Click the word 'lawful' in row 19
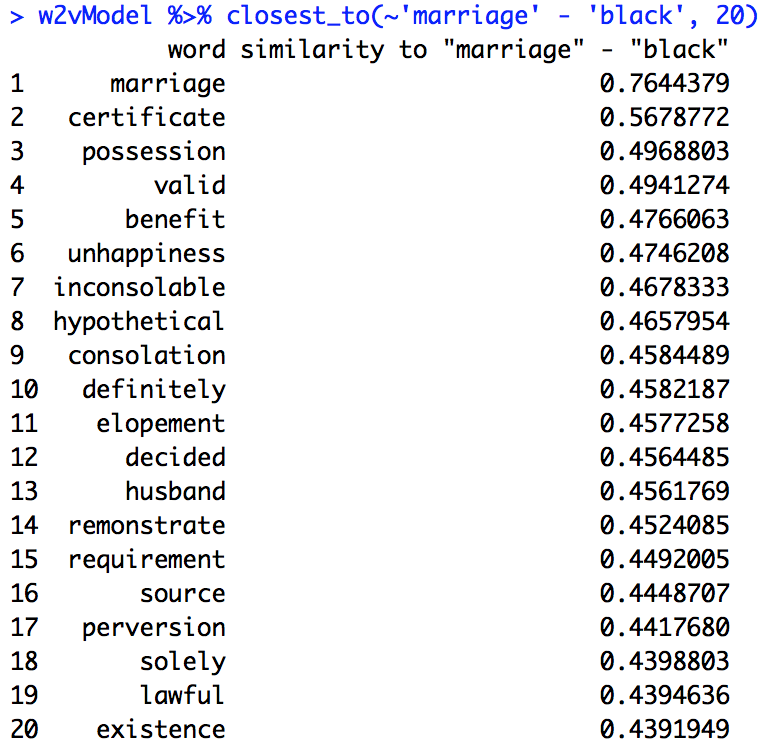Viewport: 766px width, 754px height. coord(182,695)
